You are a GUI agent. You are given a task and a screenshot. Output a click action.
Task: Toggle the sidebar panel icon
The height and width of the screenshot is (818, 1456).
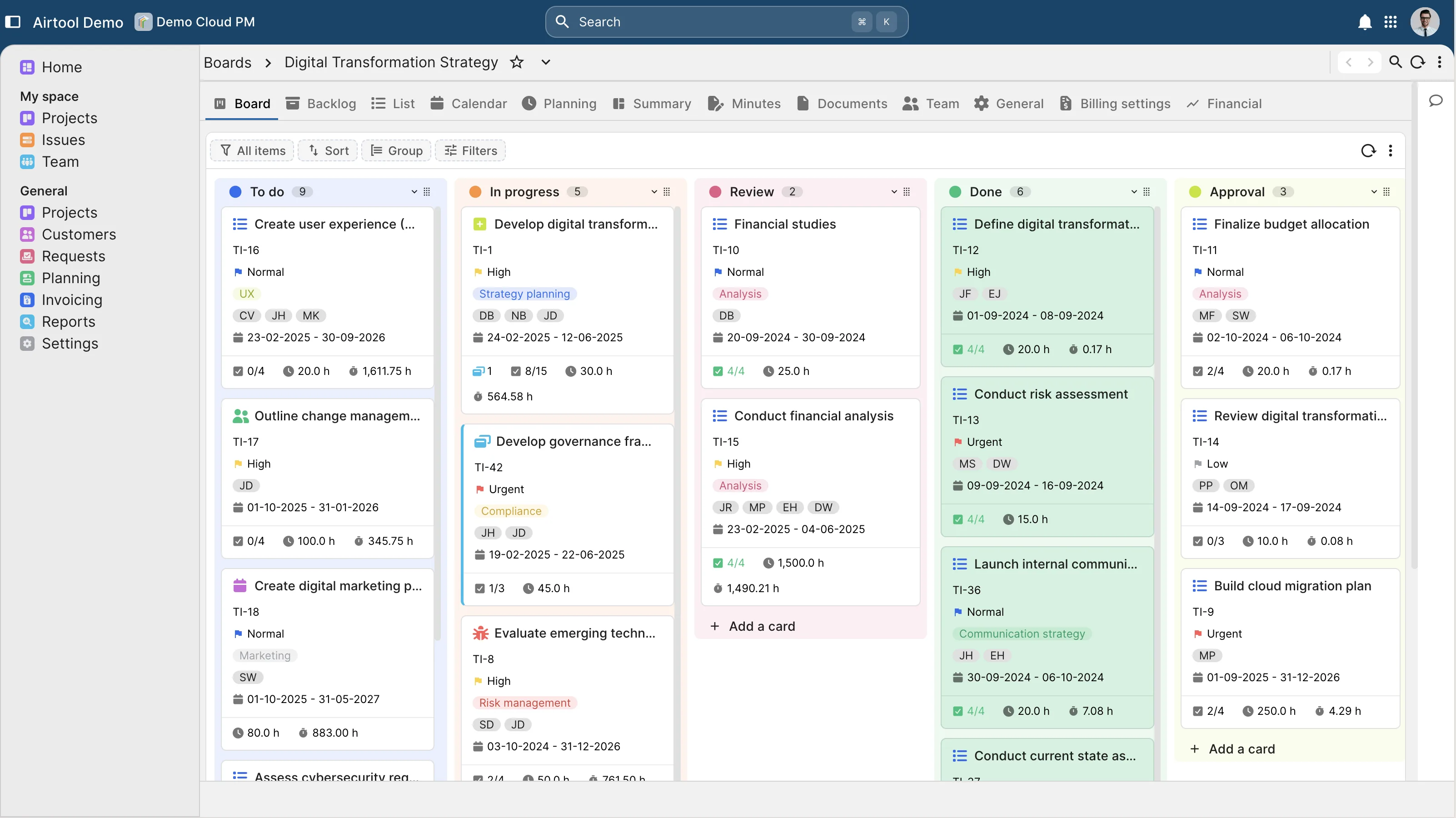pos(12,21)
